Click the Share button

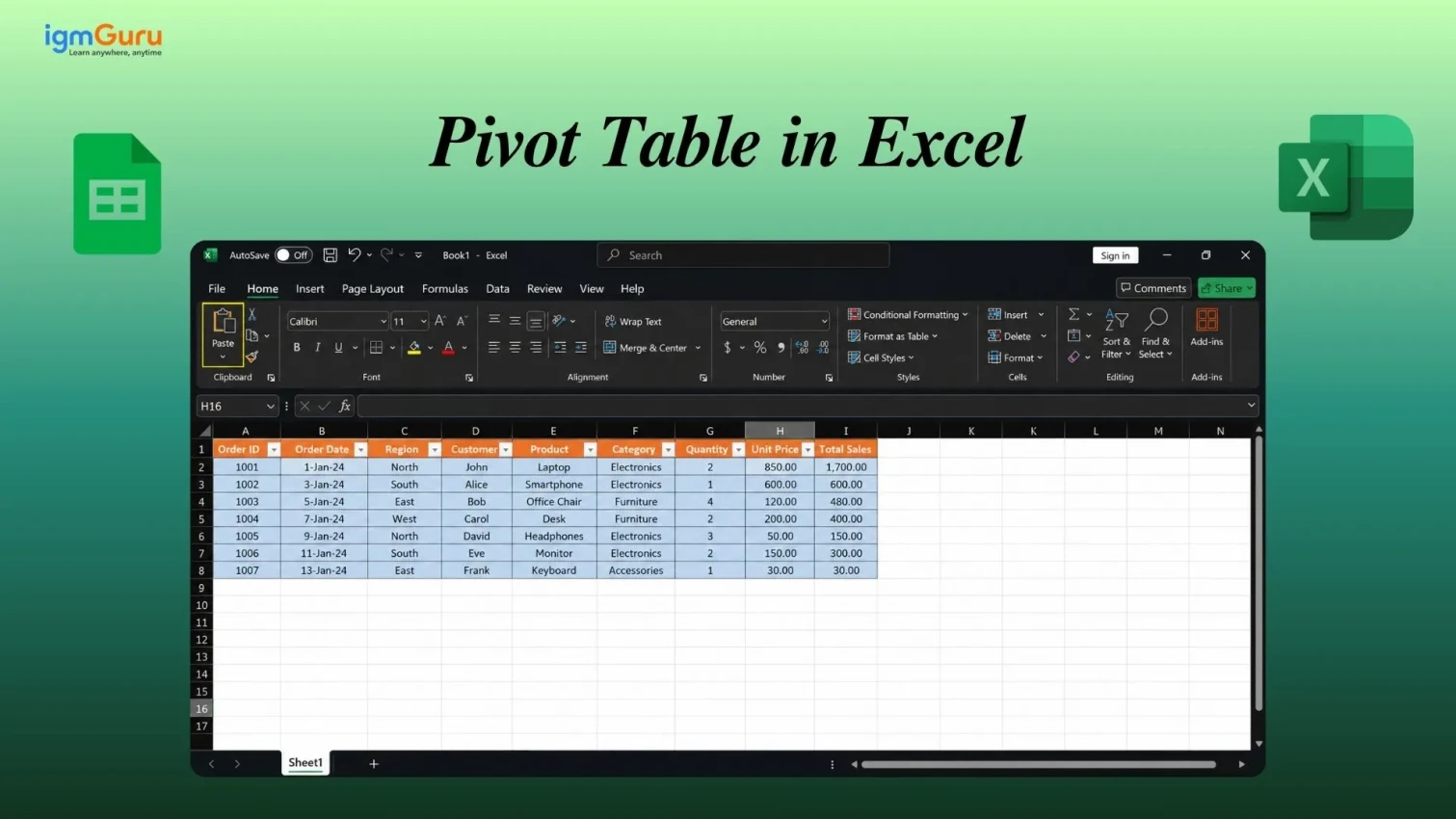[1227, 288]
